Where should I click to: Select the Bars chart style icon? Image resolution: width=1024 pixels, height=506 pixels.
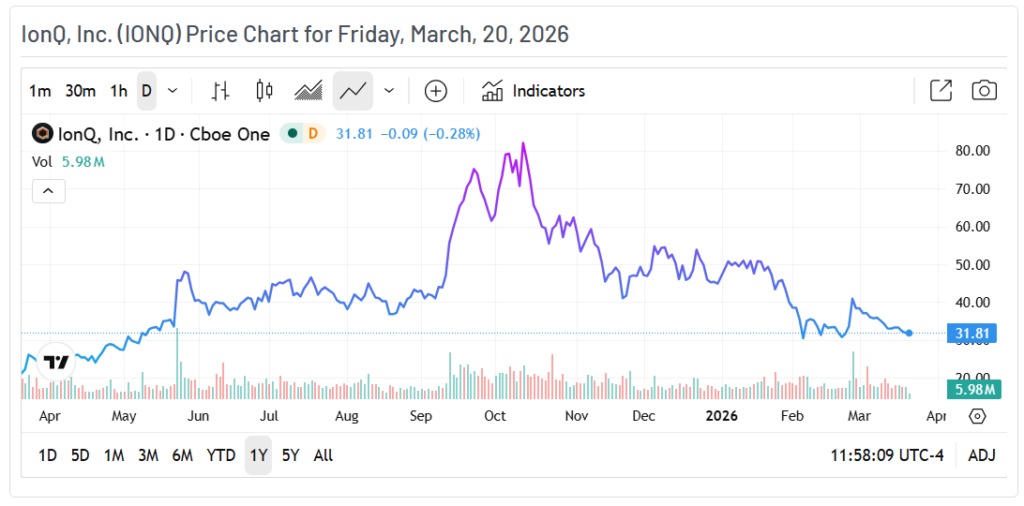tap(221, 91)
